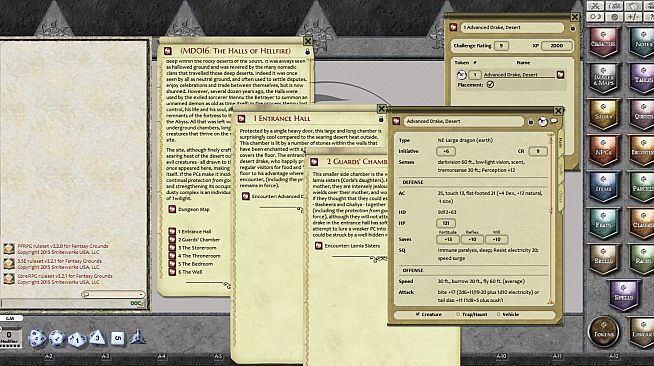Pick the d20 die
Viewport: 654px width, 366px height.
[x=37, y=338]
